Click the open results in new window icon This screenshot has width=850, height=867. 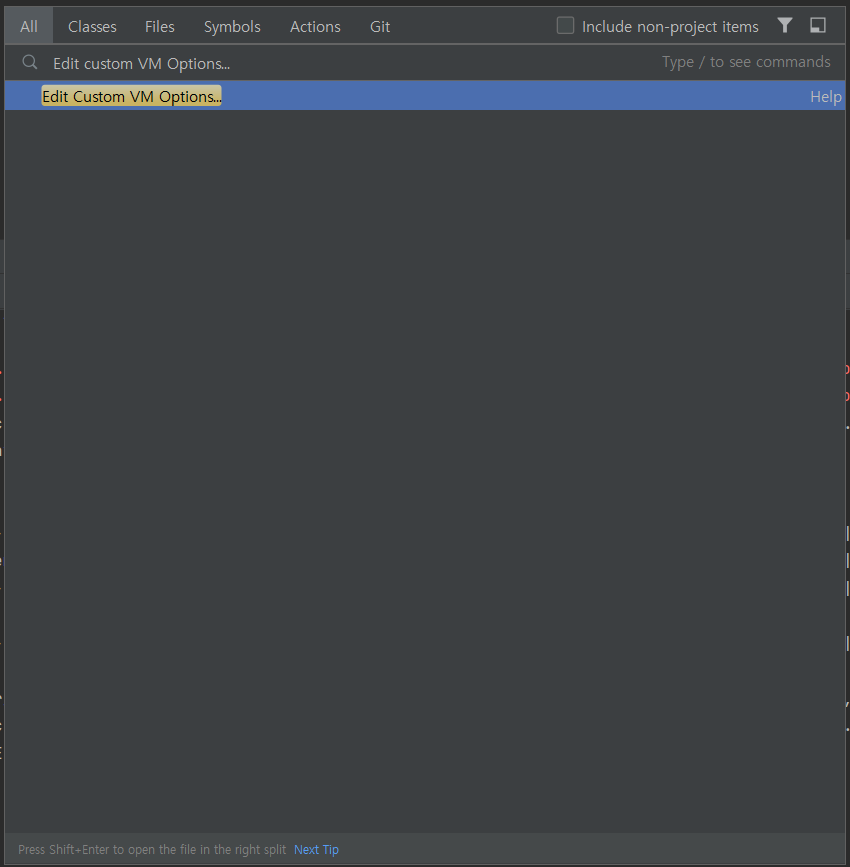pyautogui.click(x=818, y=25)
